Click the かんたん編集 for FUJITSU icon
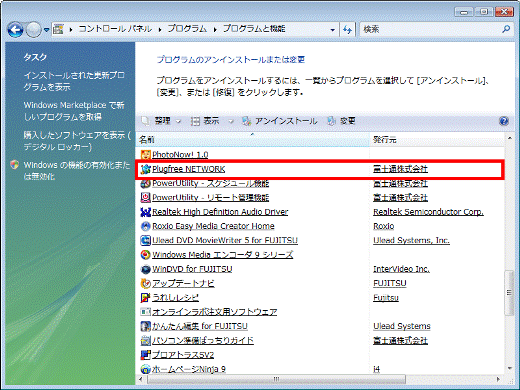The width and height of the screenshot is (520, 390). coord(145,326)
